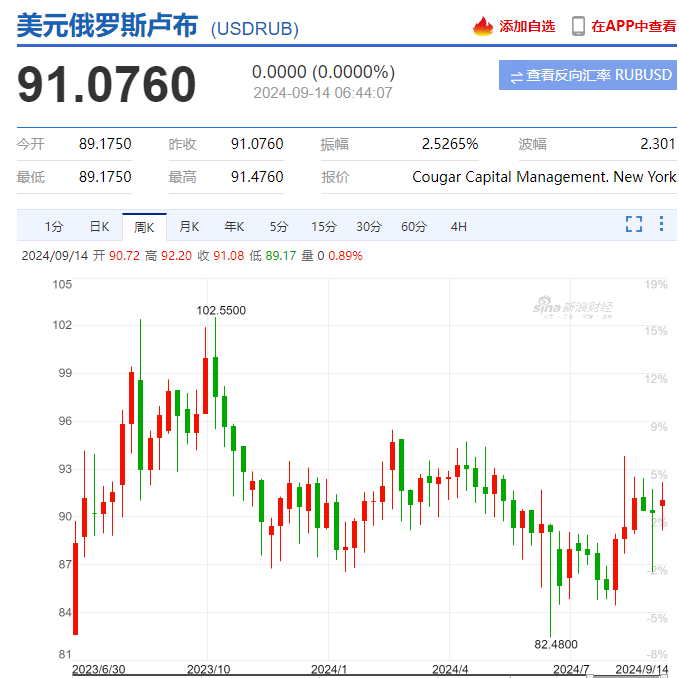
Task: Click the swap arrows on reverse rate button
Action: [x=517, y=77]
